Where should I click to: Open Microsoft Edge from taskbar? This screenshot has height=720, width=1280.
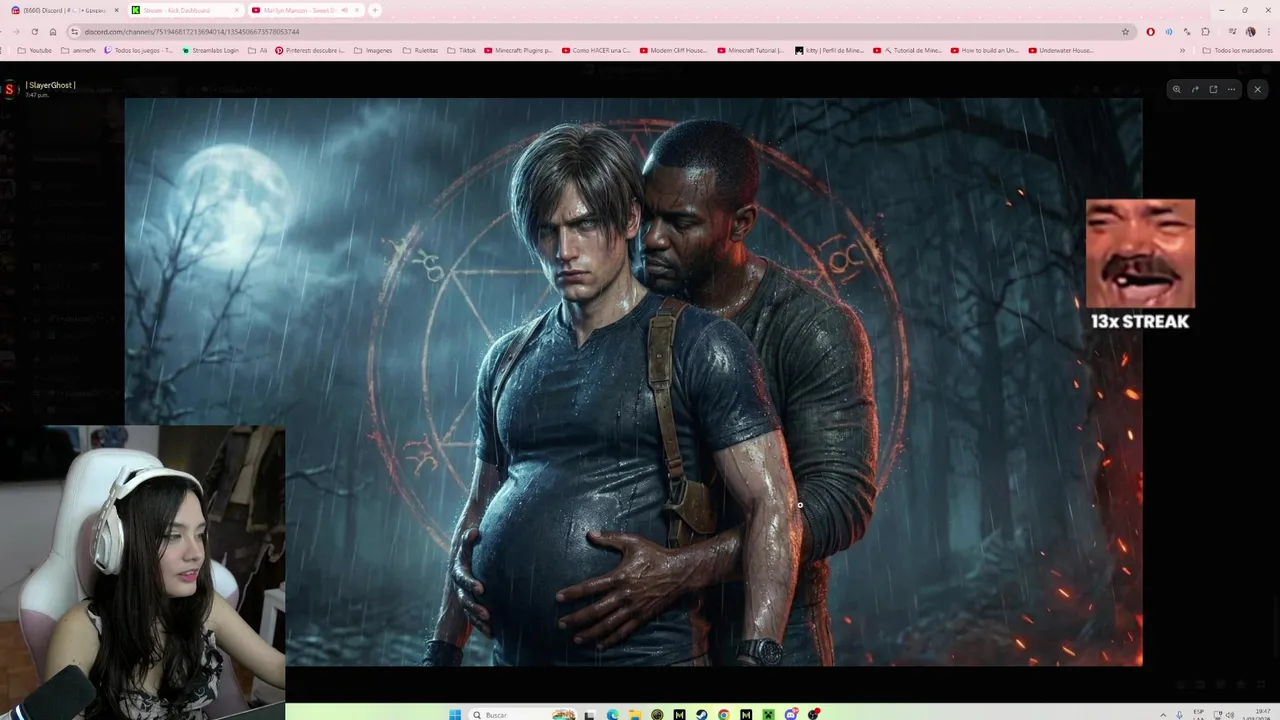click(x=612, y=714)
